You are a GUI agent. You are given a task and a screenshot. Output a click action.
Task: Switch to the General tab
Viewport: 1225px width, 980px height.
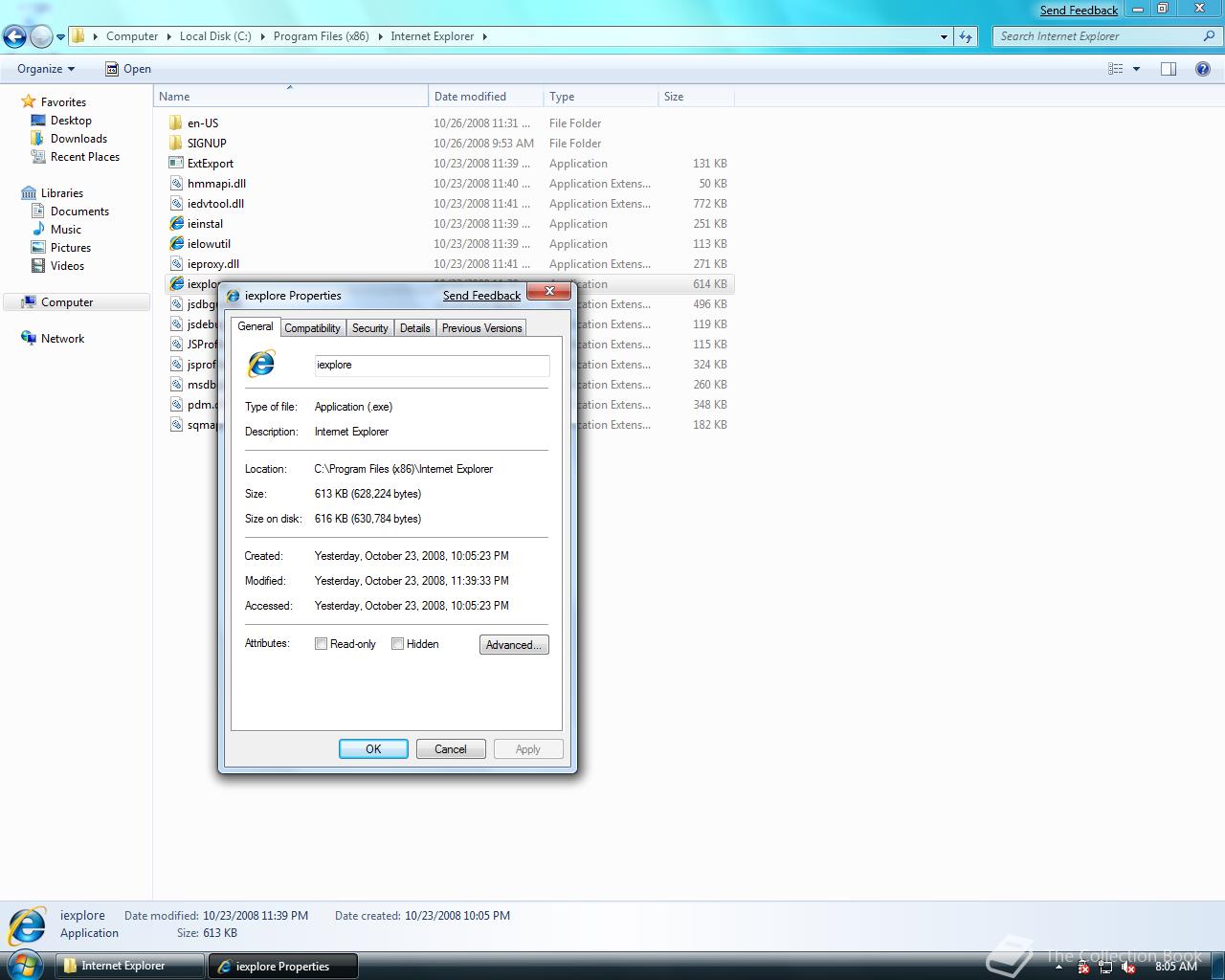point(256,326)
